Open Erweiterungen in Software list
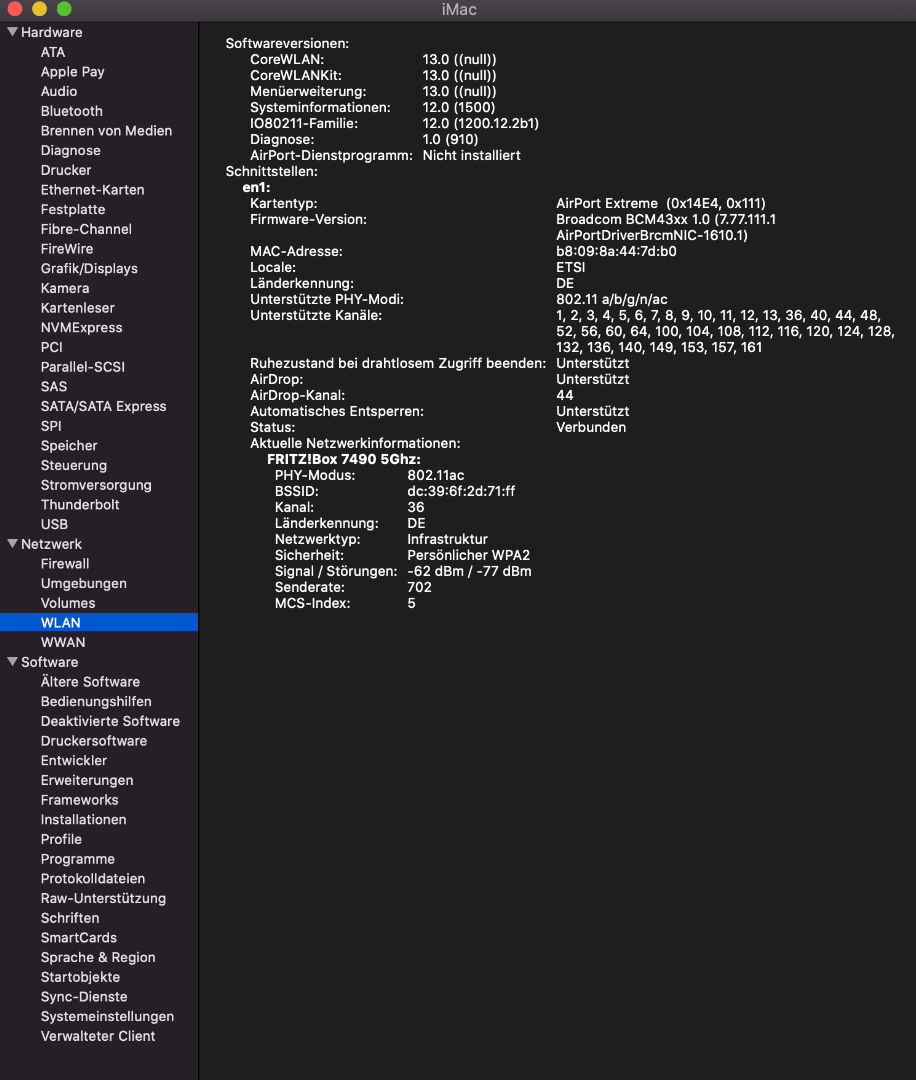Viewport: 916px width, 1080px height. coord(87,780)
